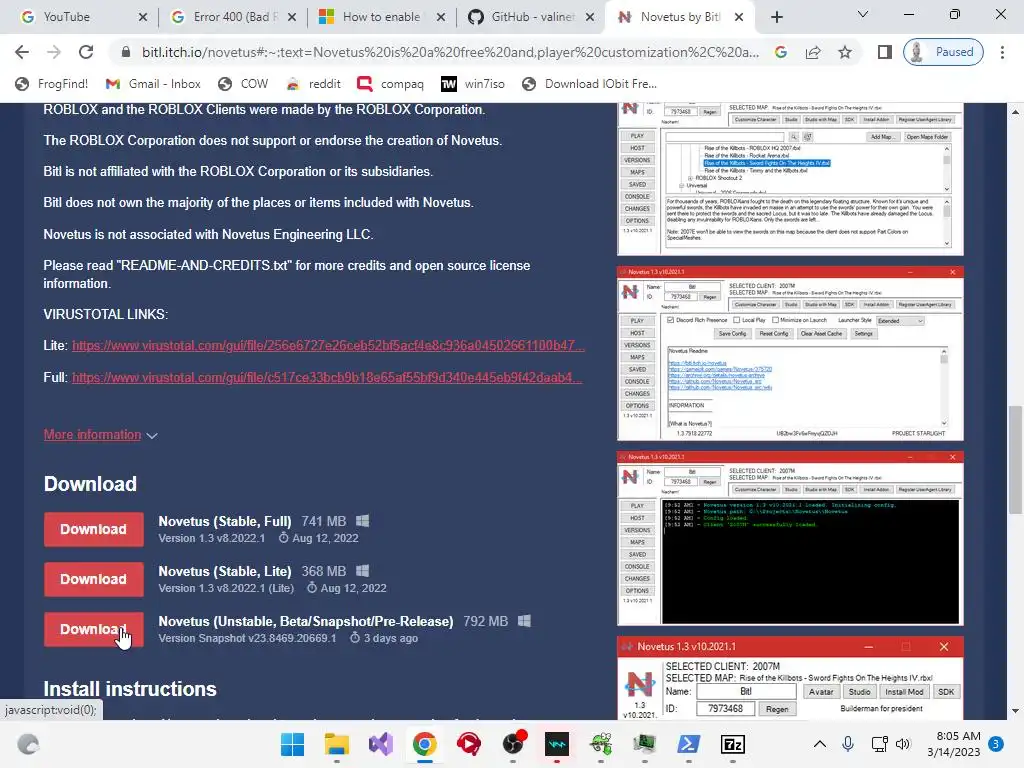
Task: Open Chrome three-dot menu
Action: (x=1002, y=52)
